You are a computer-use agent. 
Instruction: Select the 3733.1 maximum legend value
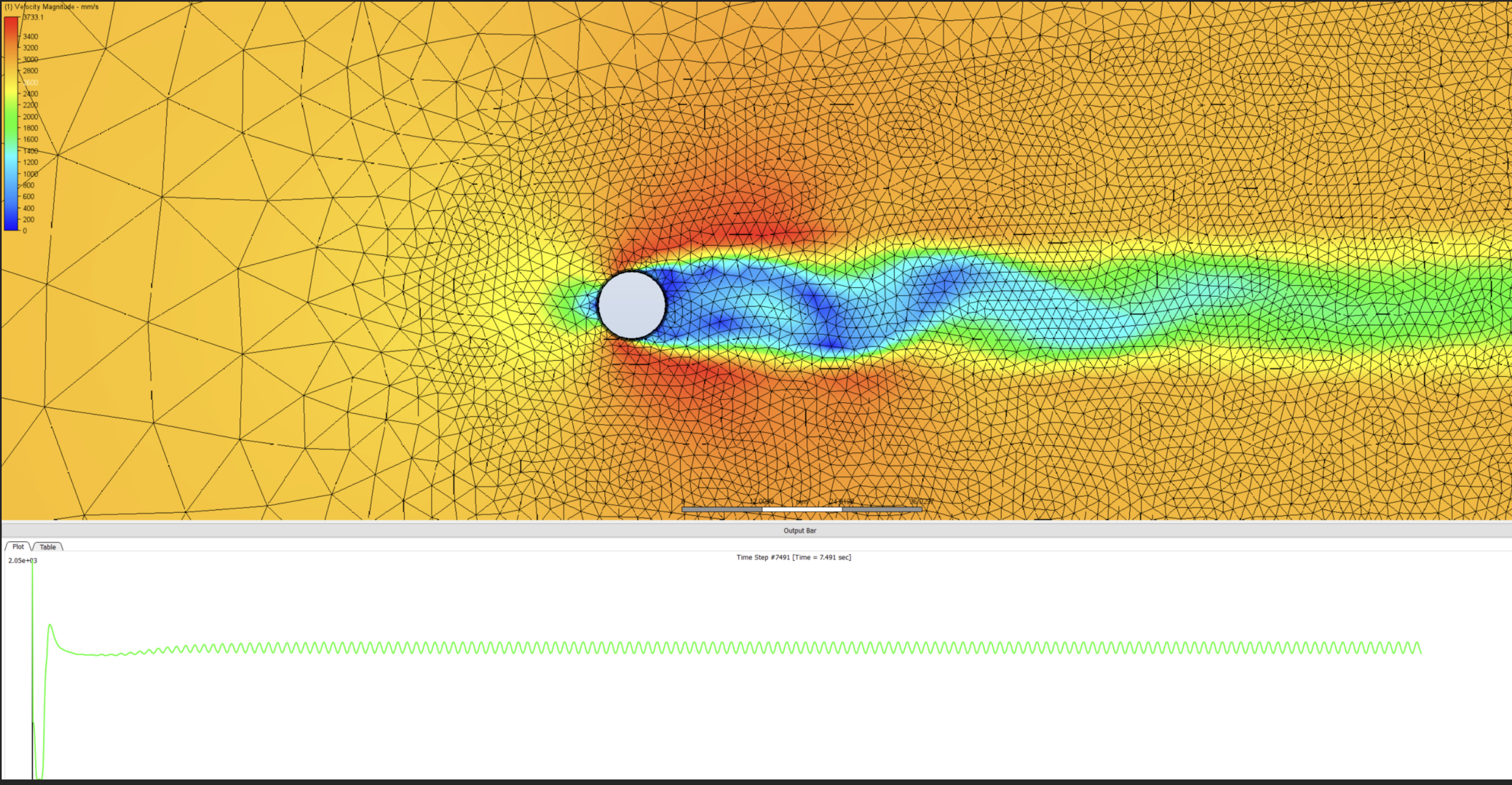[33, 17]
